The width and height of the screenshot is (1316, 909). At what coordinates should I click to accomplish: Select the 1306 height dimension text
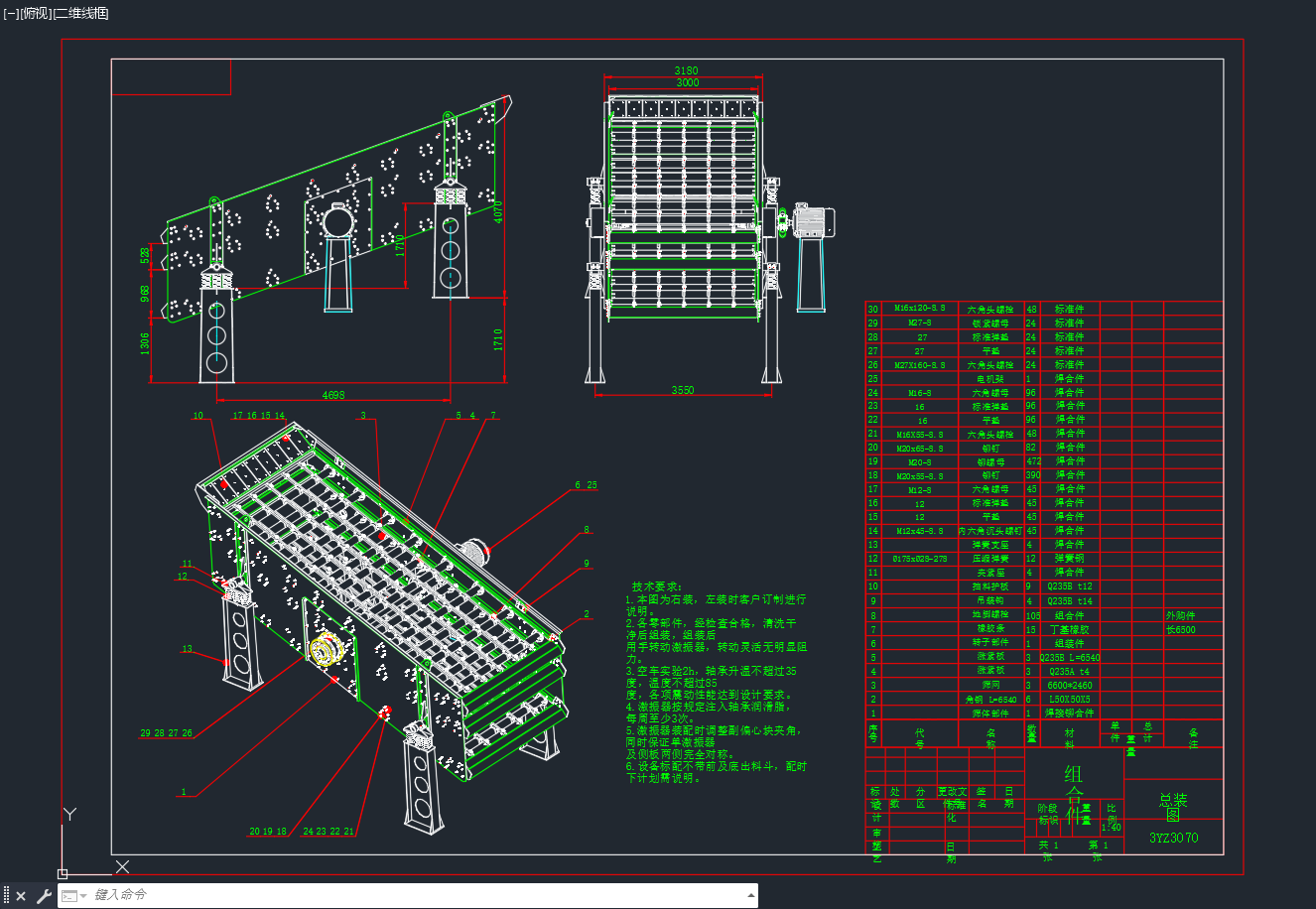pos(146,343)
